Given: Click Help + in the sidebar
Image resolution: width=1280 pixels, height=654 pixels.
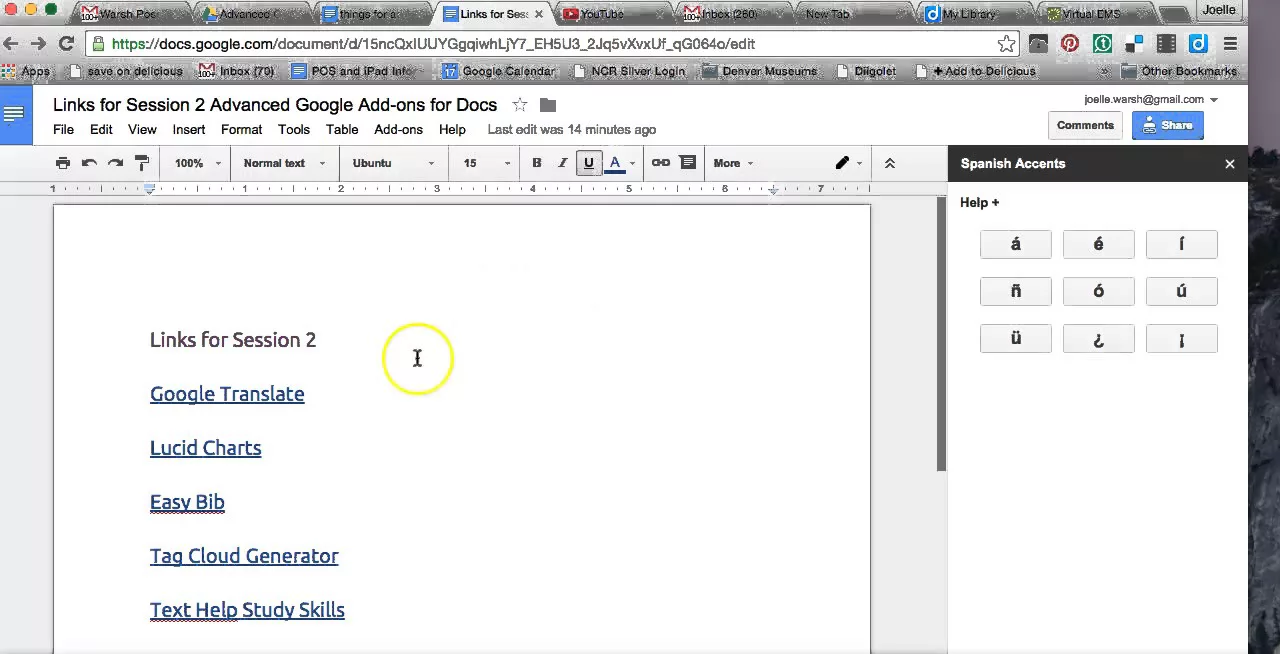Looking at the screenshot, I should click(980, 202).
